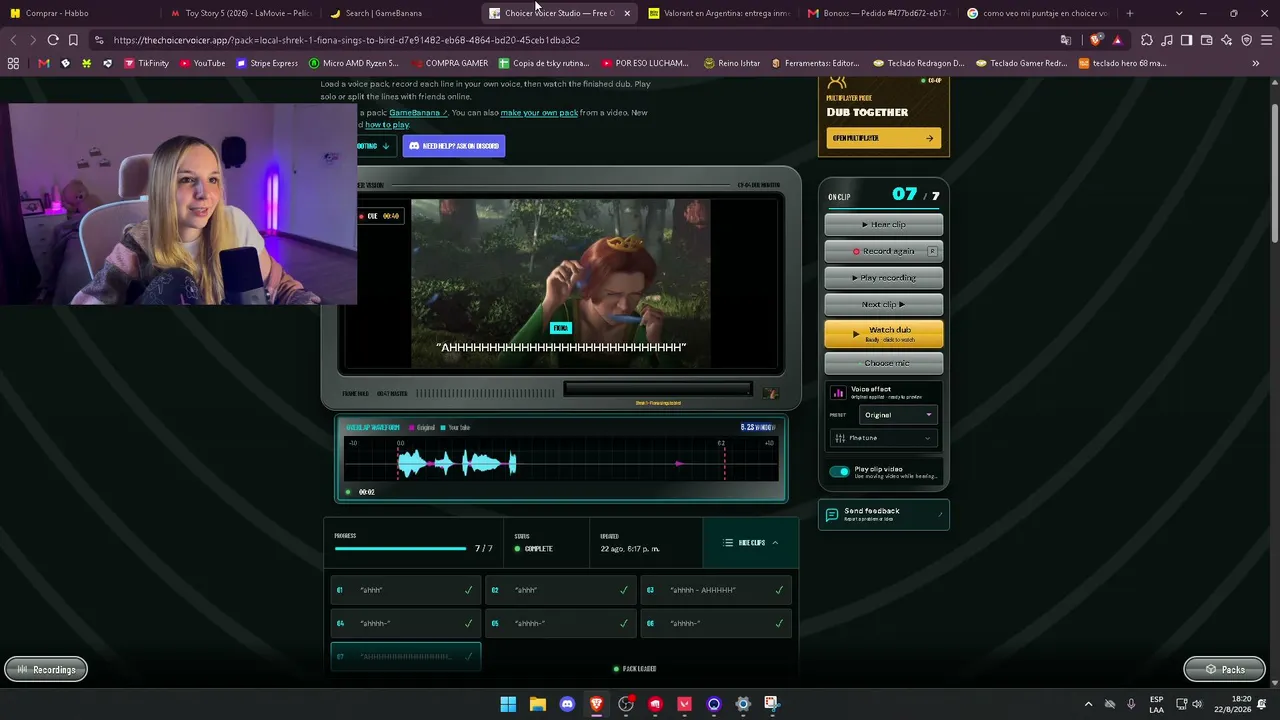Switch to the Valorant en Argentina tab
The image size is (1280, 720).
pos(718,13)
